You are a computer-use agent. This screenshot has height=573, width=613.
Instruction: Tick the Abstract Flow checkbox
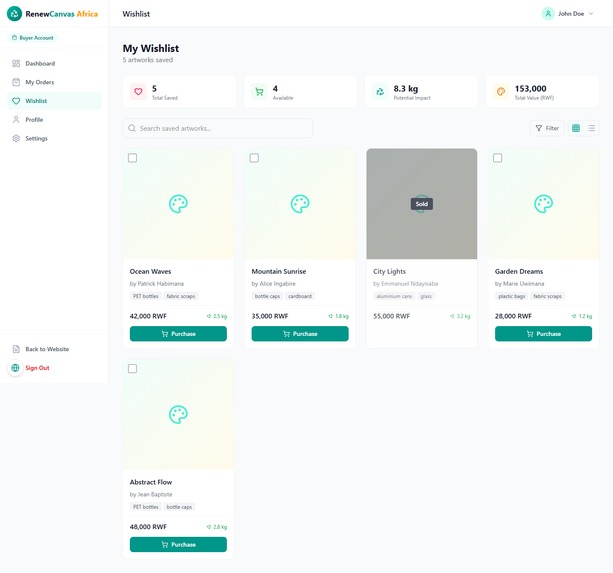pos(133,369)
